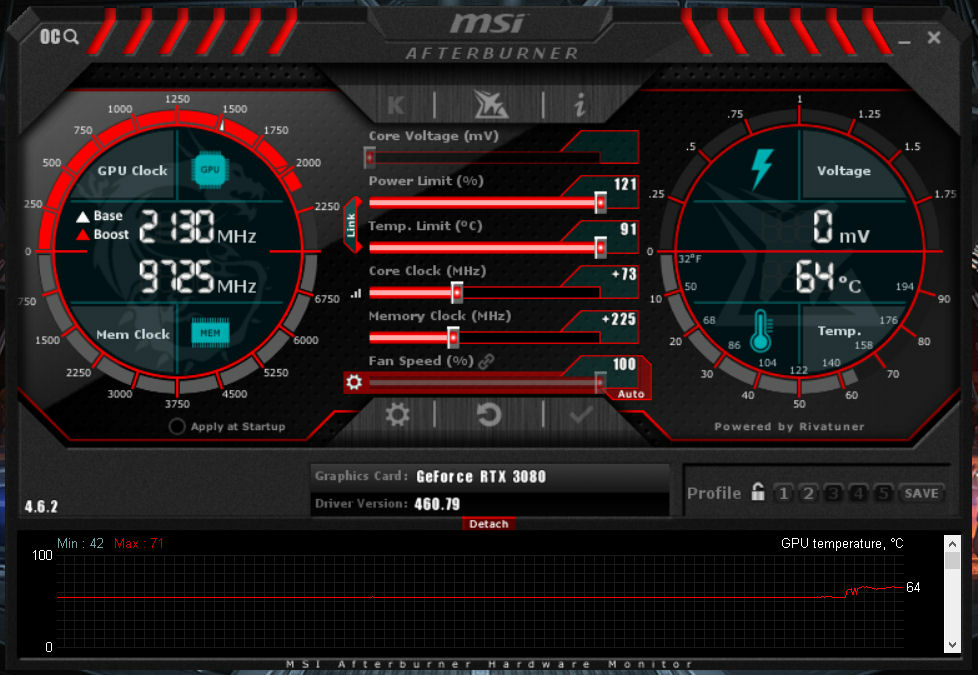Click the profile lock icon
Screen dimensions: 978x675
[x=758, y=492]
